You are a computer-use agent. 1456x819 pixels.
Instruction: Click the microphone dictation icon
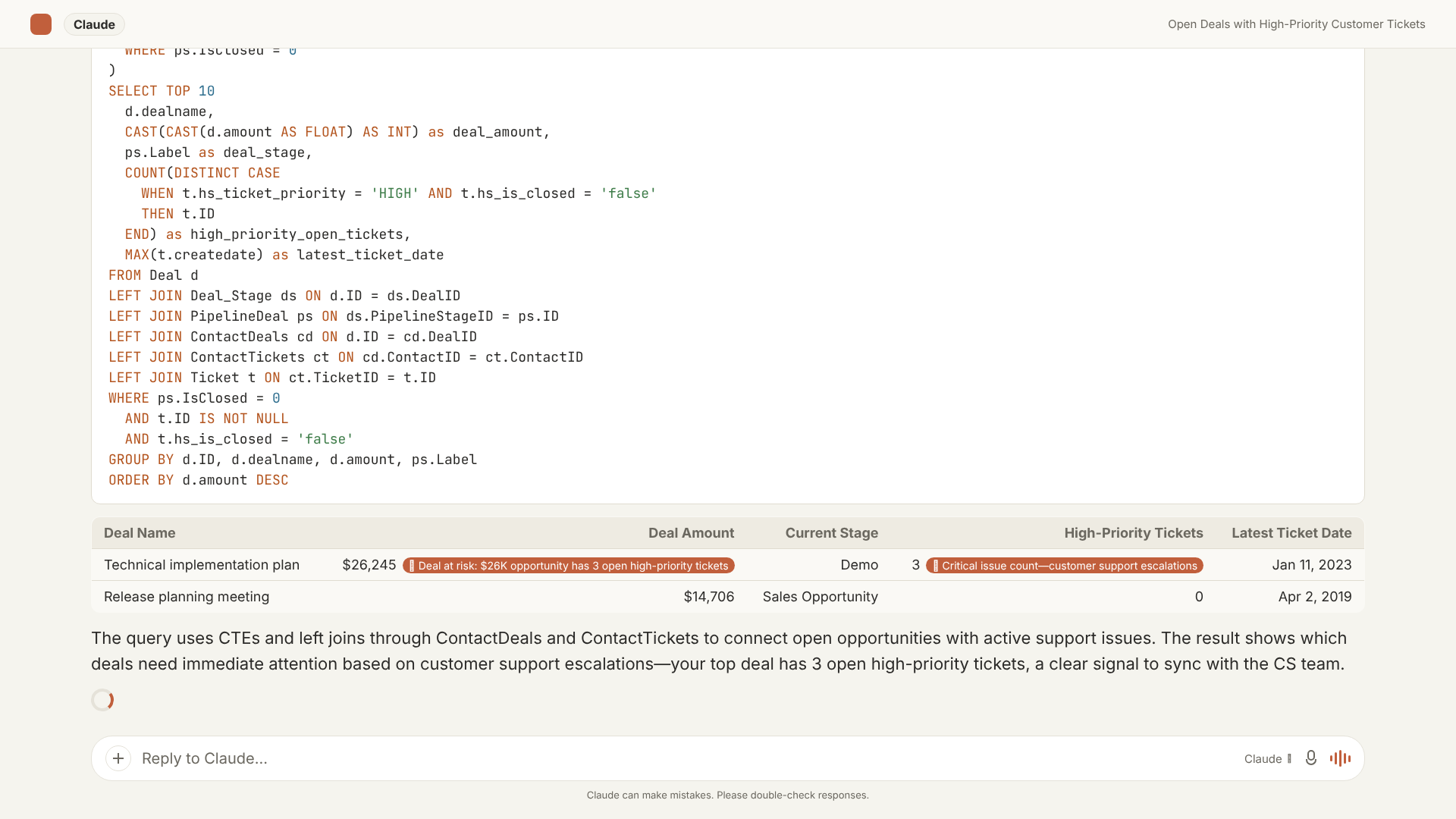coord(1310,758)
